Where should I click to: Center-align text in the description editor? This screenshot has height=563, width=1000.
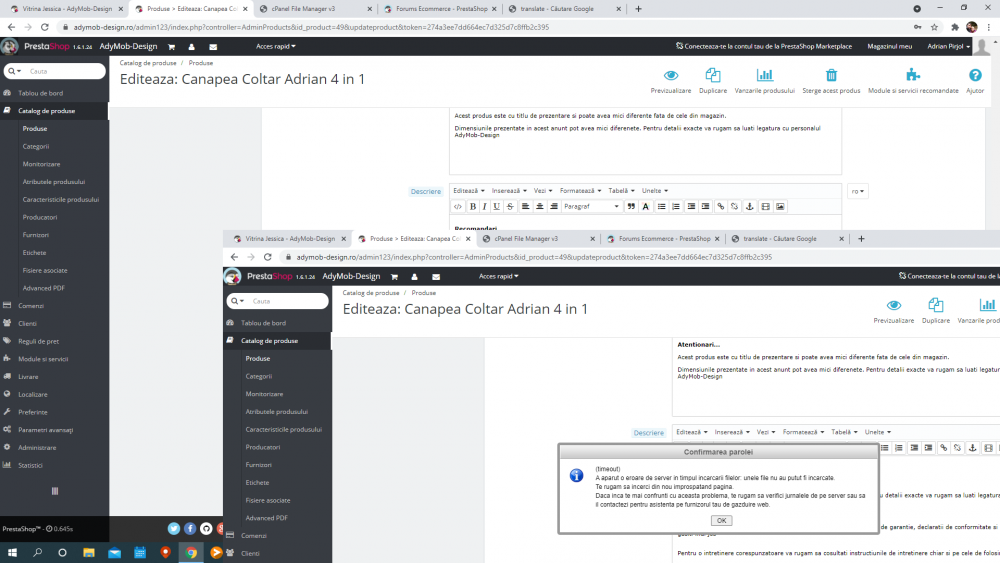point(540,207)
